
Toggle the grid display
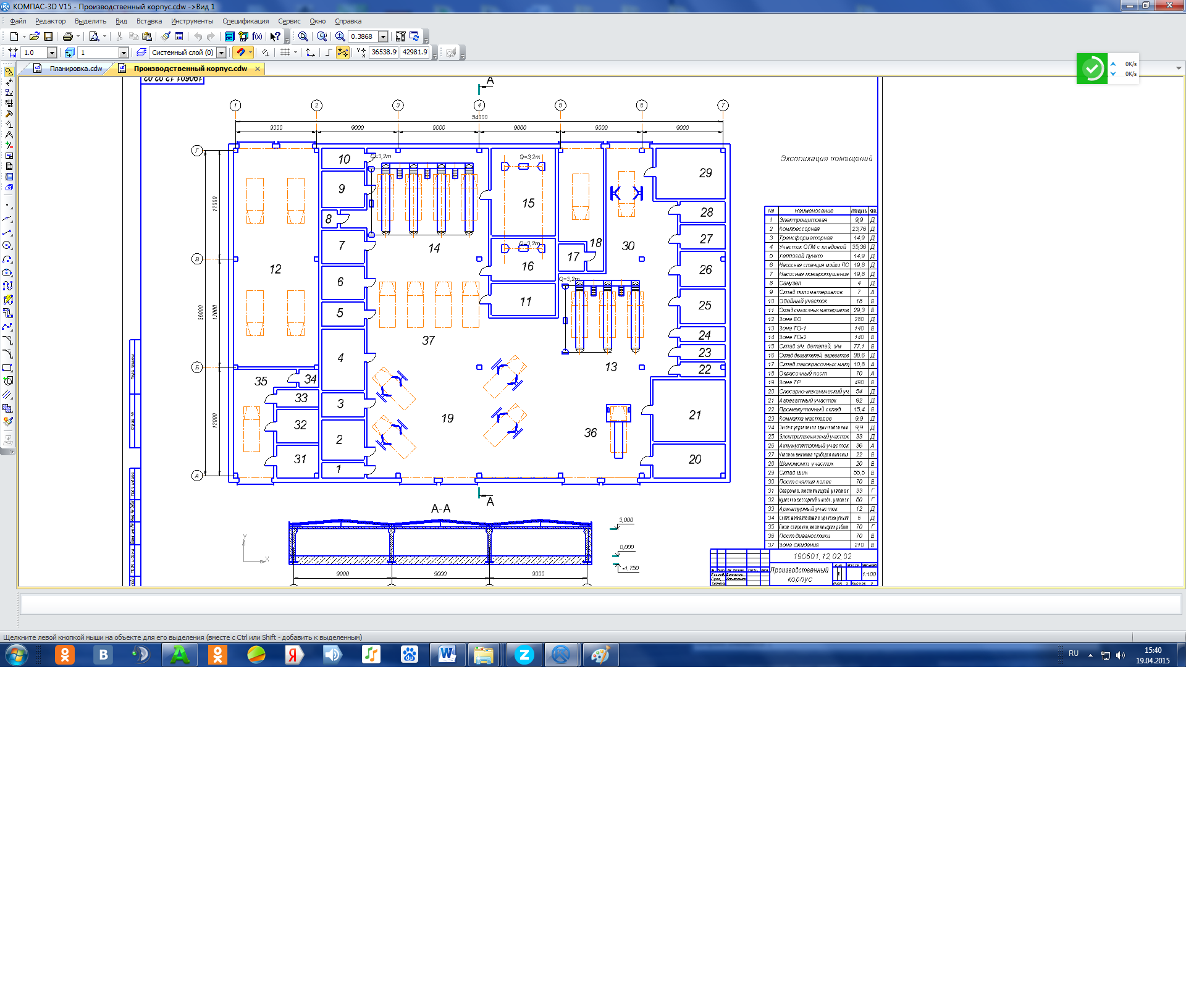tap(285, 52)
